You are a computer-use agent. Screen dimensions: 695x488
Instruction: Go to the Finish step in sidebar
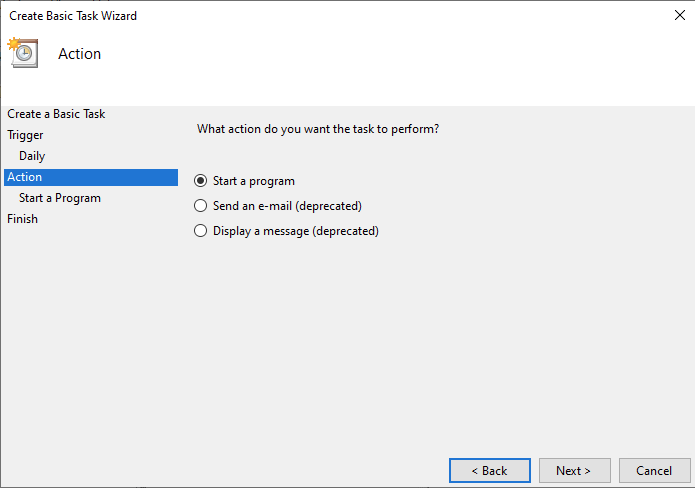(22, 219)
